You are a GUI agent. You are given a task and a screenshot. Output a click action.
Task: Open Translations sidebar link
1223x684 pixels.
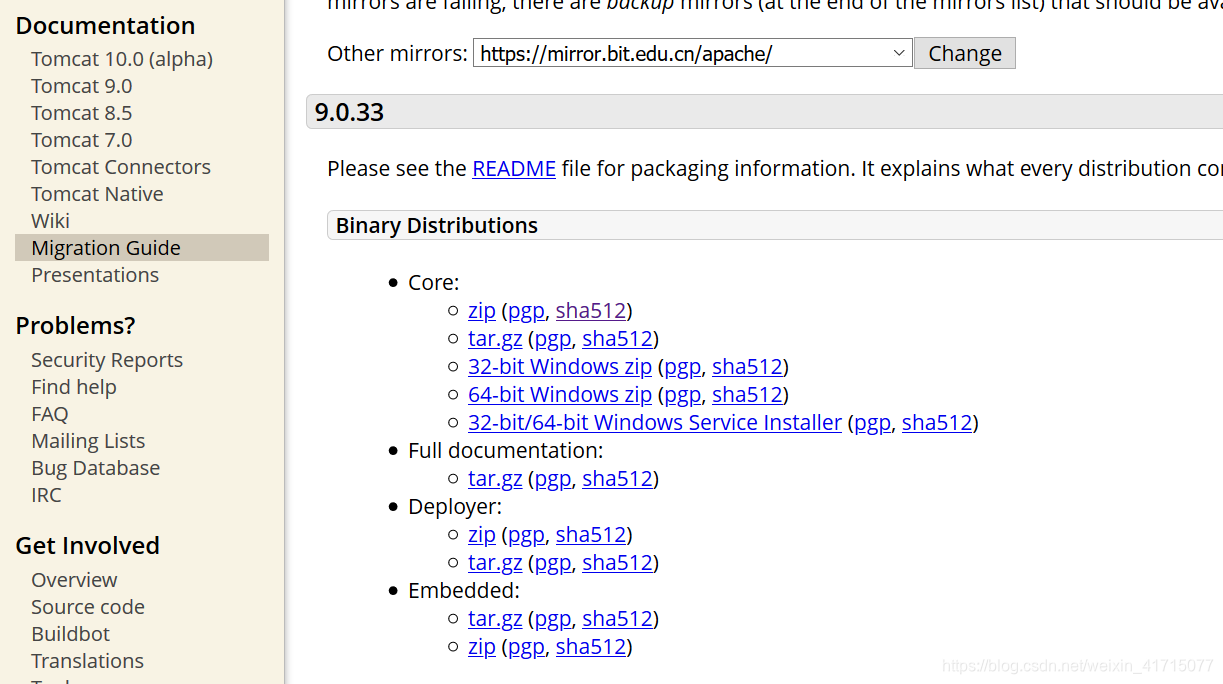click(x=88, y=661)
